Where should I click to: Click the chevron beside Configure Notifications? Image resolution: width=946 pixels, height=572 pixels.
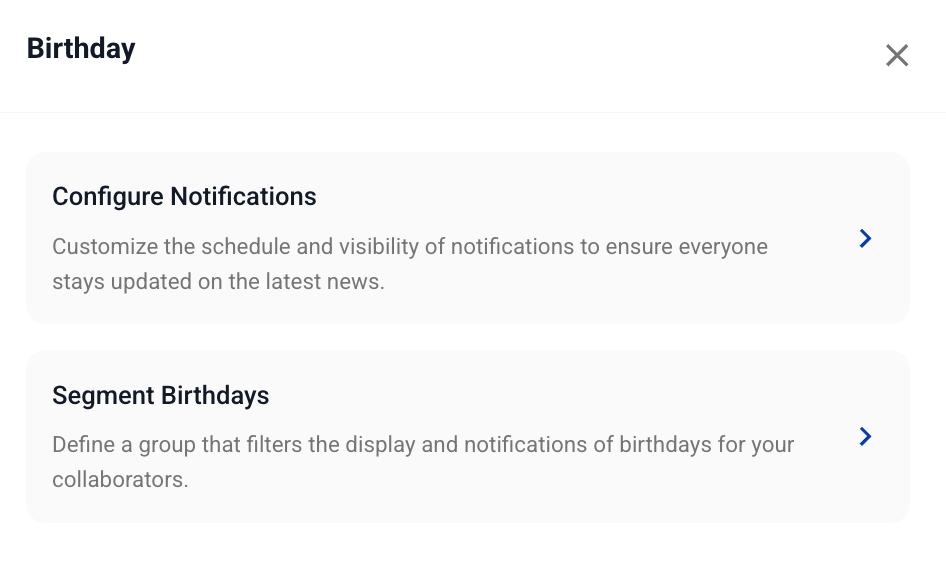pos(866,238)
